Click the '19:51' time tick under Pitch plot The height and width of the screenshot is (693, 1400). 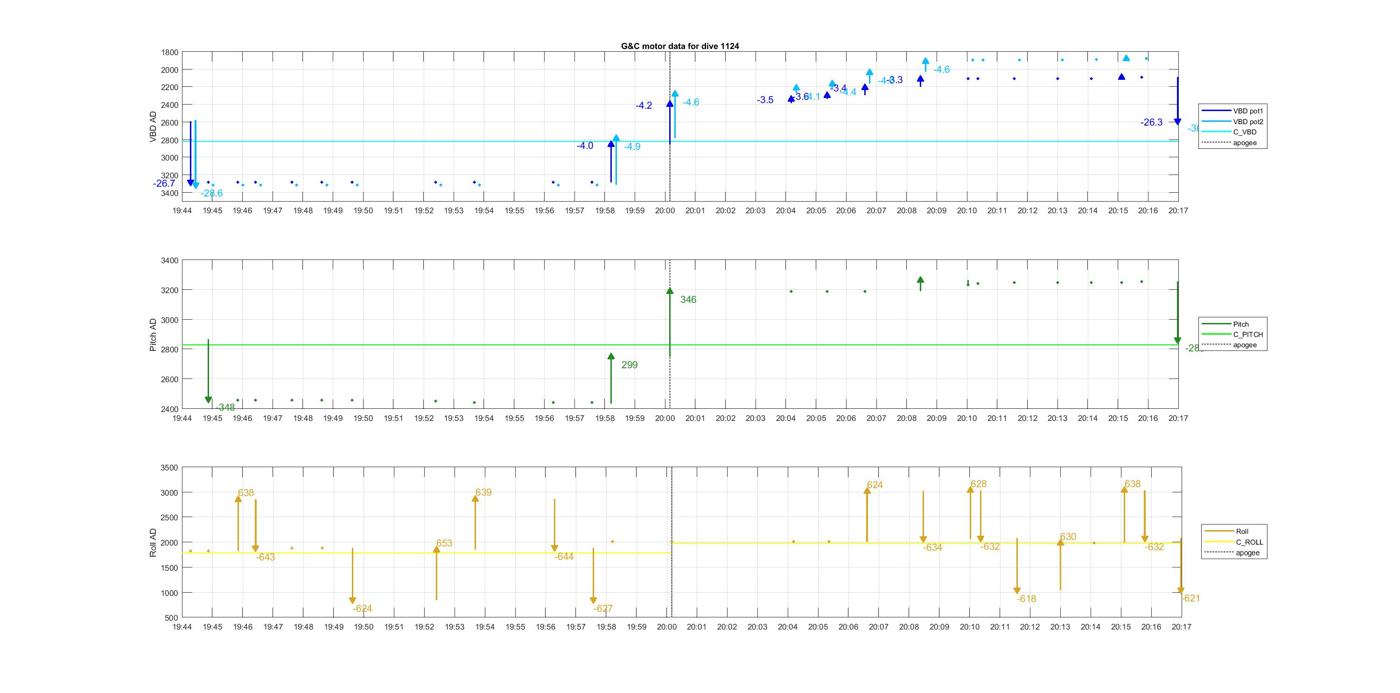click(394, 419)
